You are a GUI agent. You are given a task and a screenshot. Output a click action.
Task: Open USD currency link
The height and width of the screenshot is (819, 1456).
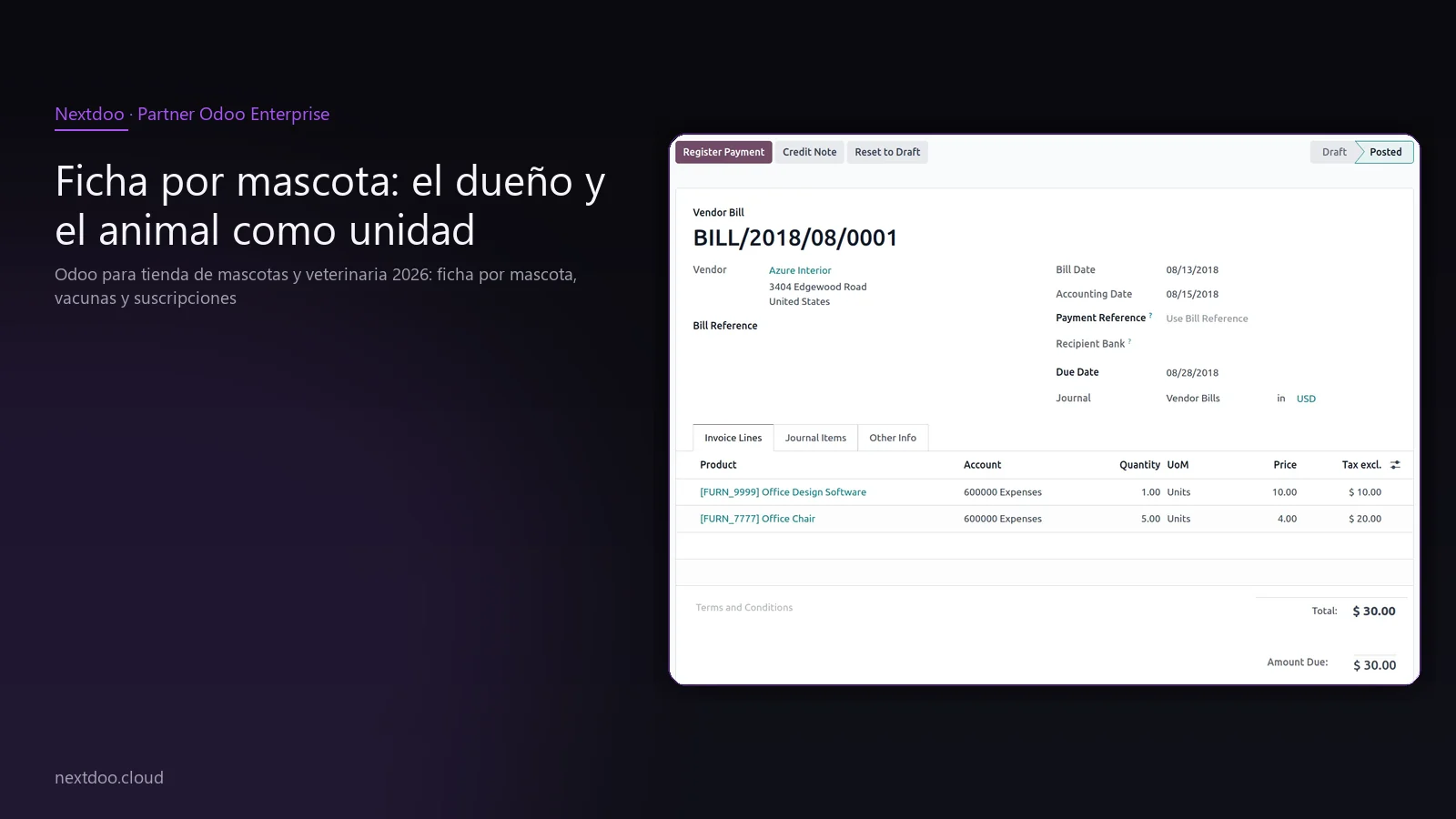pyautogui.click(x=1306, y=399)
